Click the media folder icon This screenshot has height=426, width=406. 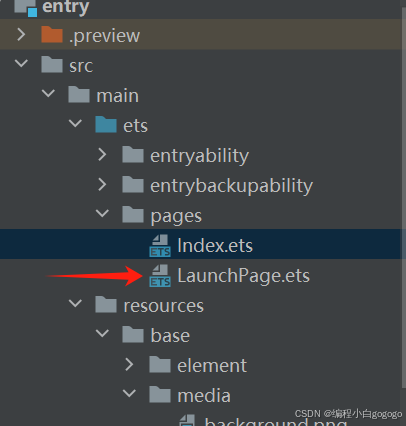coord(160,394)
